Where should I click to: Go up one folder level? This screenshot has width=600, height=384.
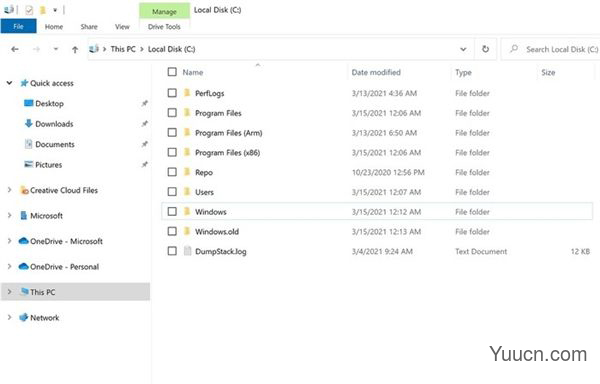[75, 49]
